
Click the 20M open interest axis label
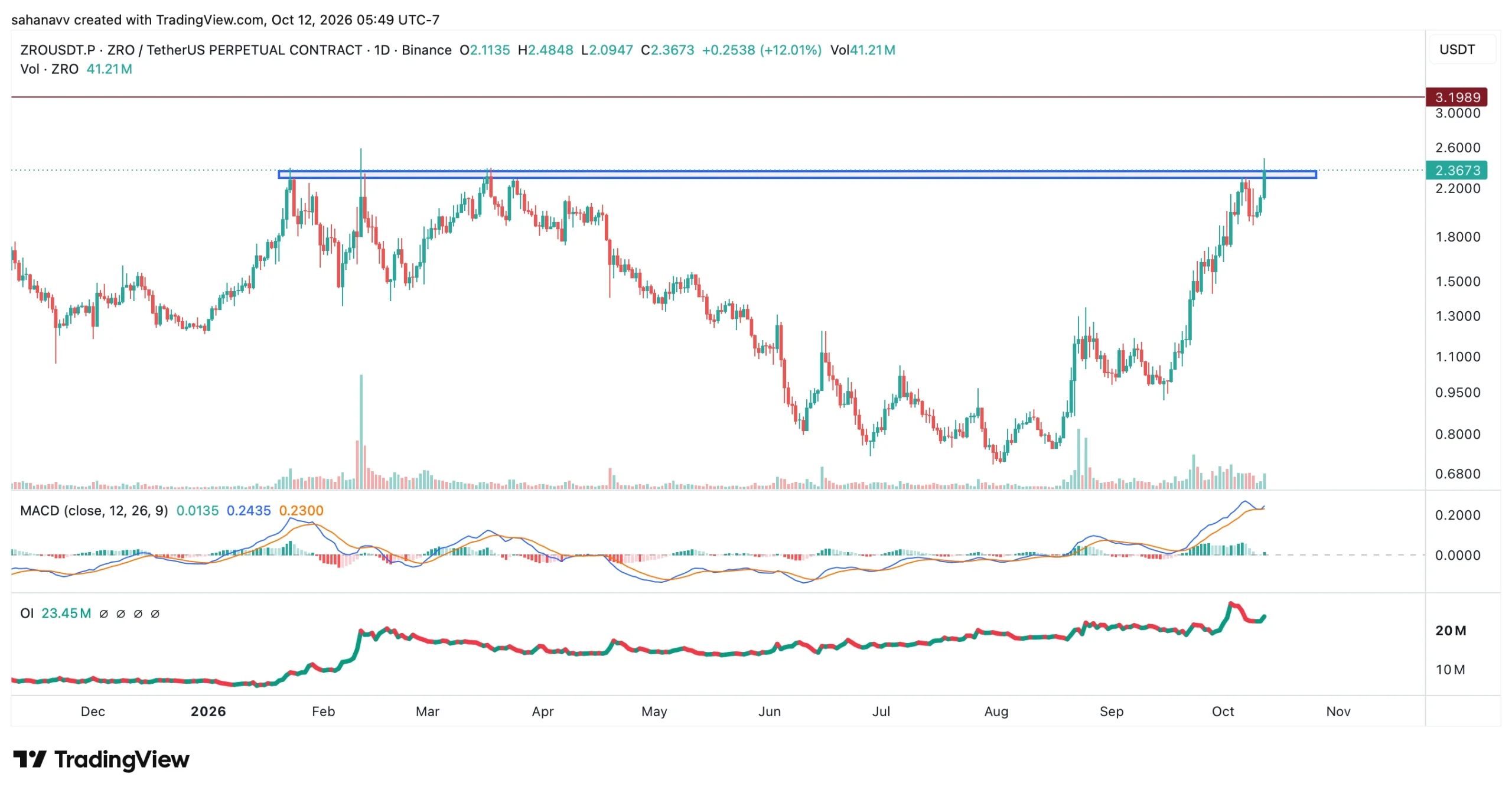[1451, 631]
